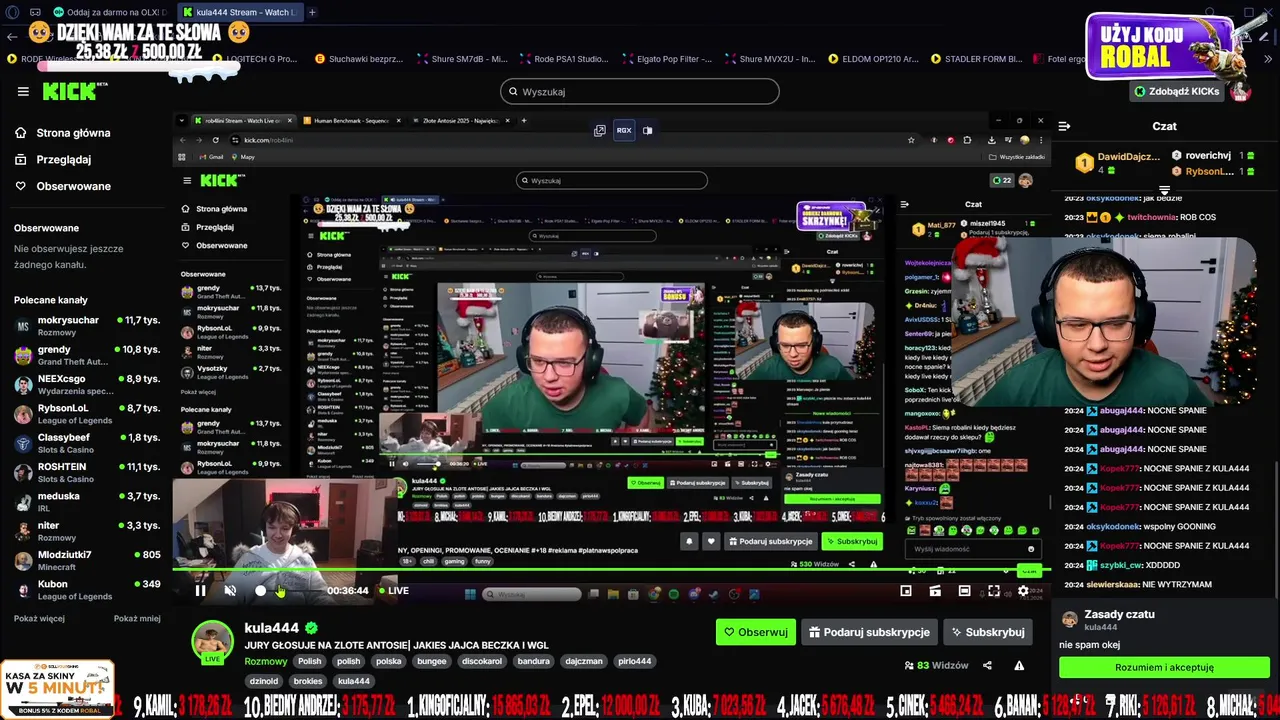
Task: Open Elgato Pop Filter bookmark
Action: pos(666,59)
